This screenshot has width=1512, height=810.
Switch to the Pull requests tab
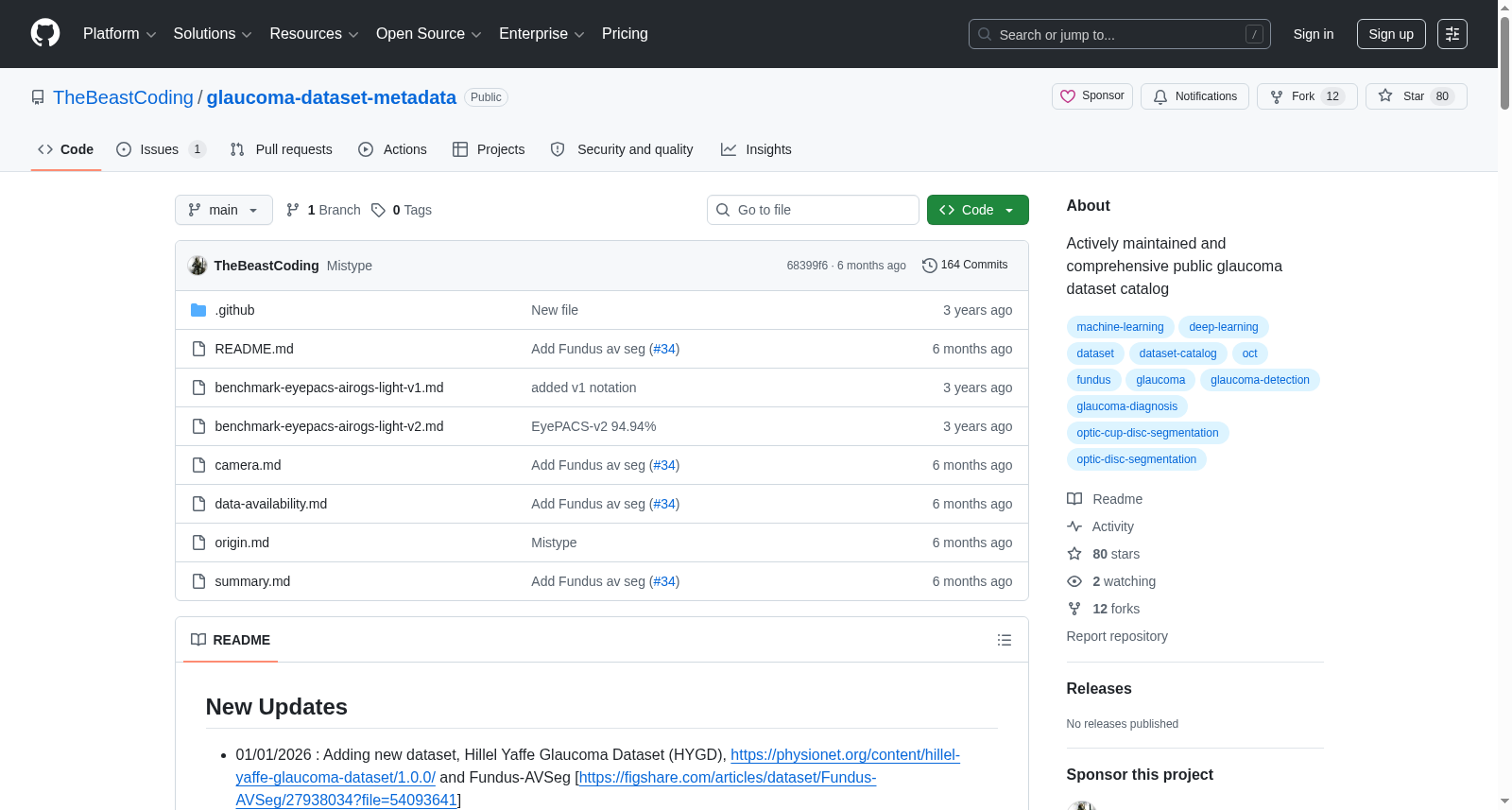[282, 149]
